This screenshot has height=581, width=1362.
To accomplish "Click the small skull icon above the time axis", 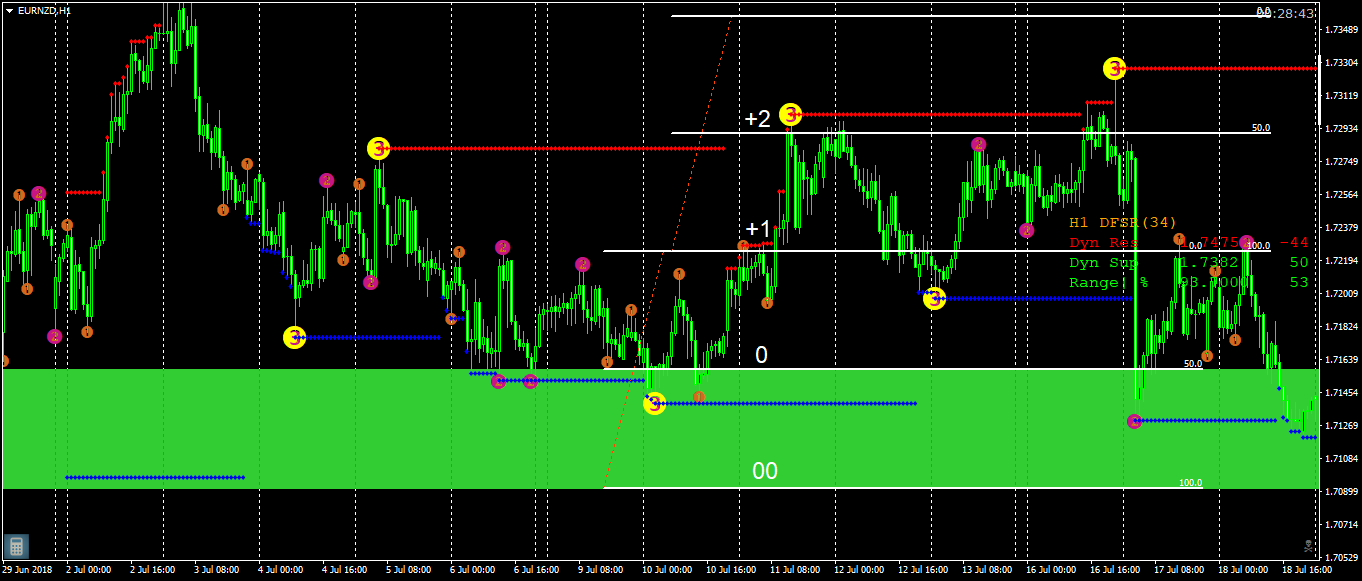I will (x=1307, y=545).
